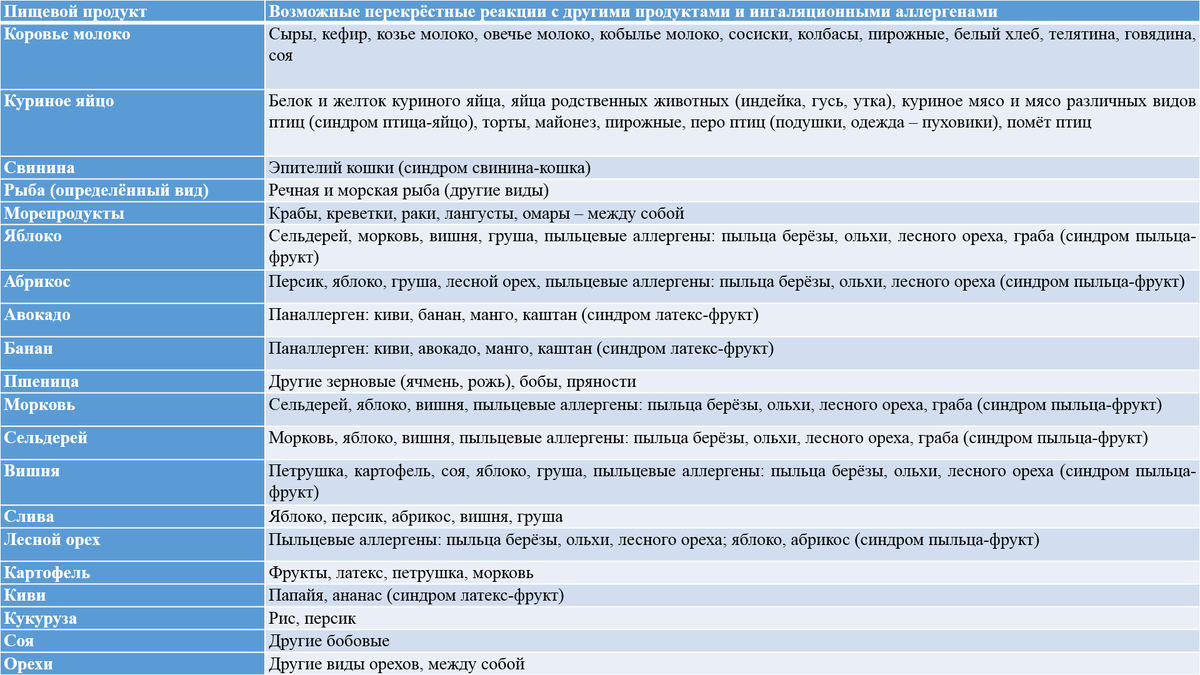This screenshot has height=675, width=1200.
Task: Click the 'Речная и морская рыба' cell
Action: coord(733,191)
